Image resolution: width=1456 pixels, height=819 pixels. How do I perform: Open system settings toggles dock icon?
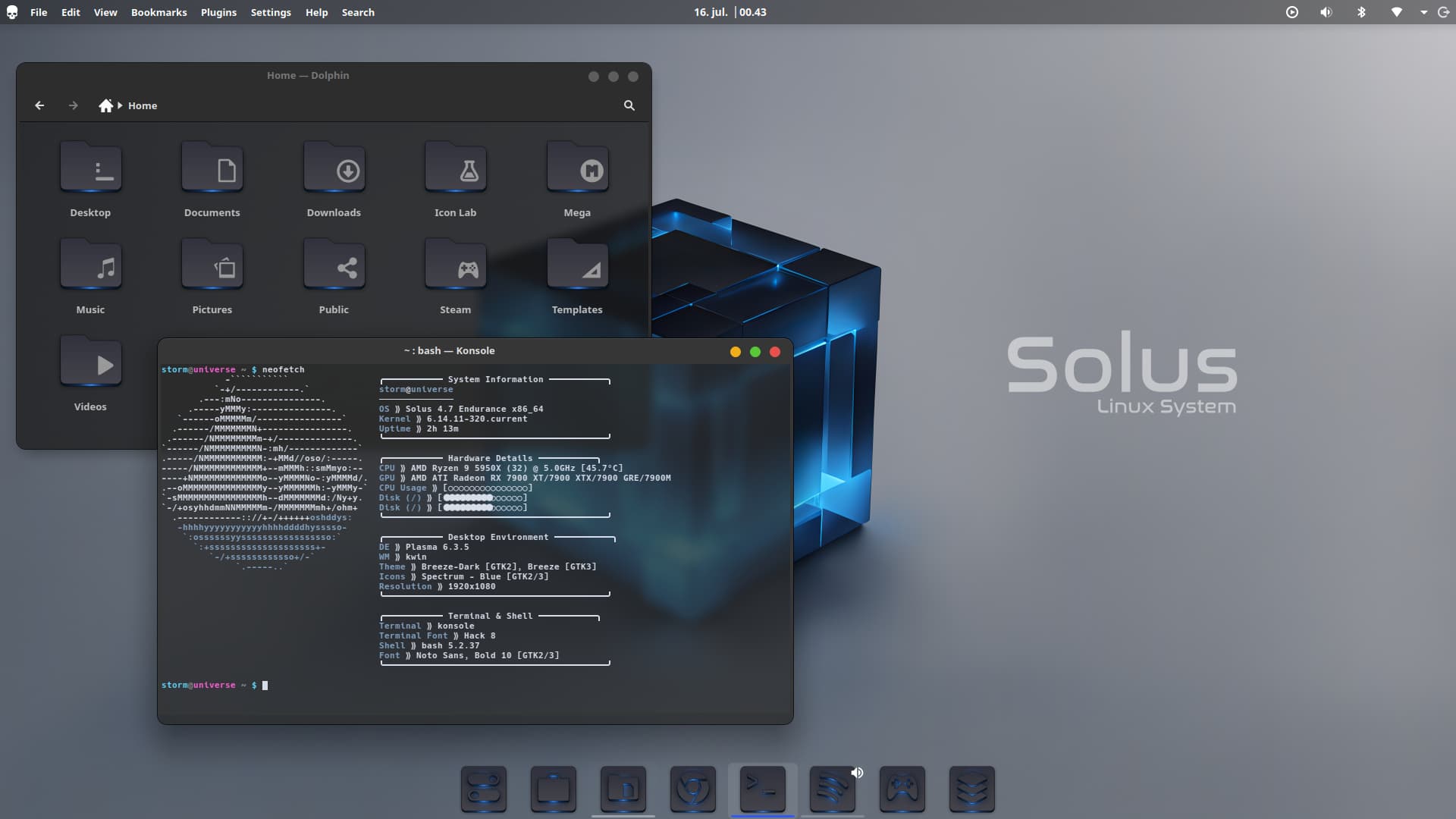483,789
